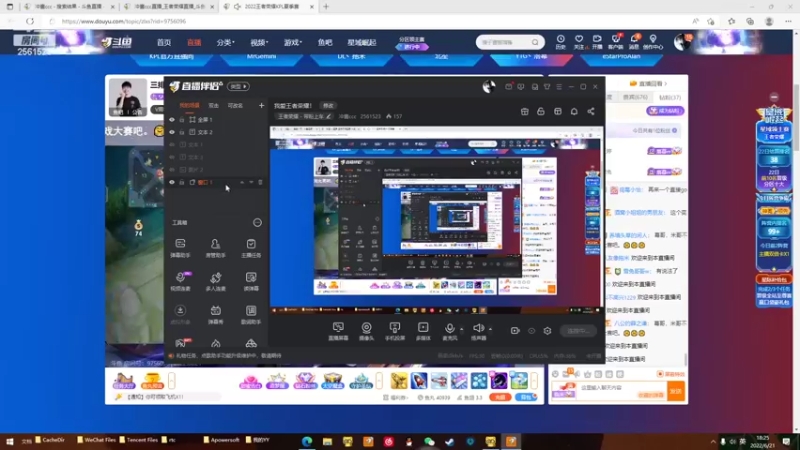800x450 pixels.
Task: Move 窗口1 source down
Action: (x=251, y=182)
